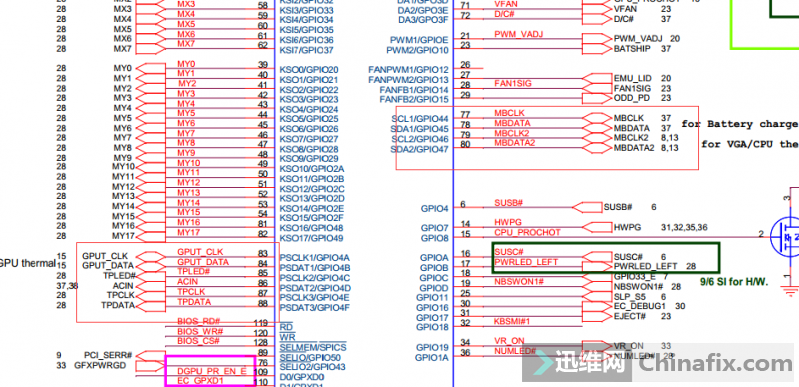Click the KSO17/GPIO49 pin name
Screen dimensions: 799x387
click(x=311, y=239)
